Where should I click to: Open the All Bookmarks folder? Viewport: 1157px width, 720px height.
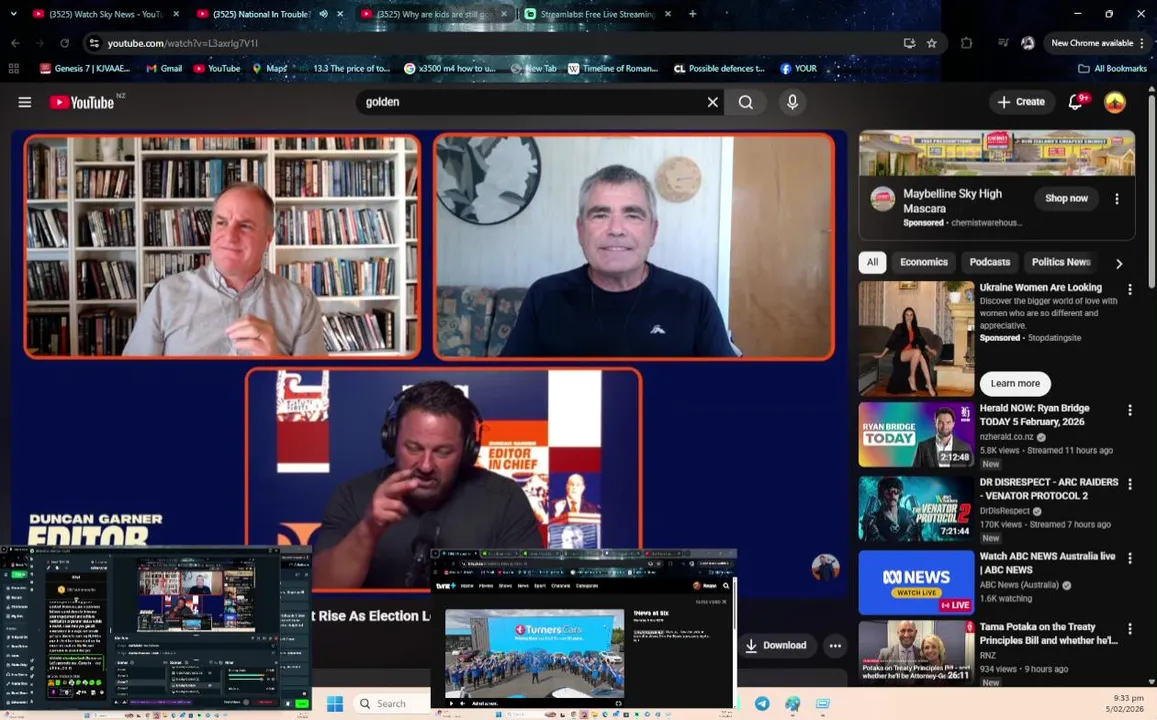[1112, 69]
